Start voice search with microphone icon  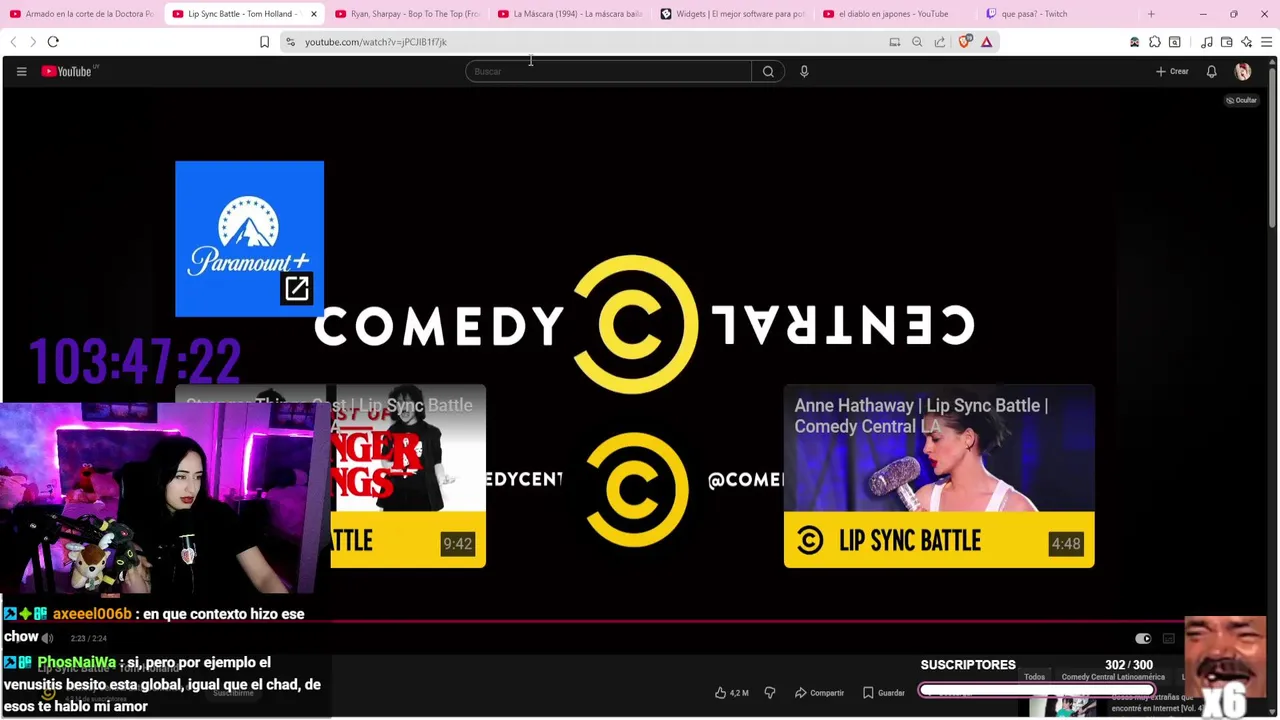[x=804, y=71]
